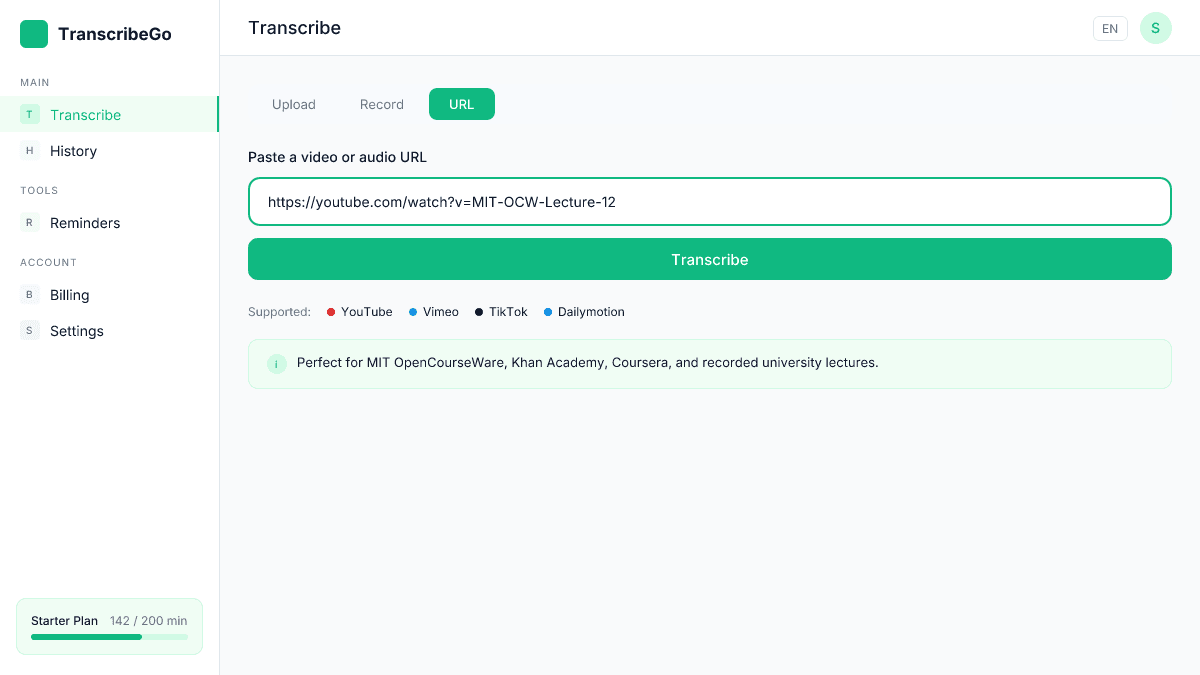The width and height of the screenshot is (1200, 675).
Task: Open the user profile avatar
Action: (1155, 28)
